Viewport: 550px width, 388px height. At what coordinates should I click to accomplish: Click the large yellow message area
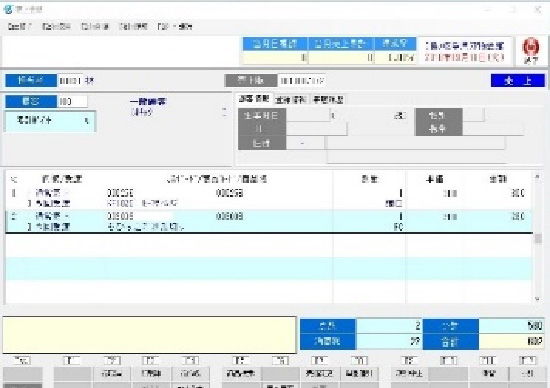[150, 335]
